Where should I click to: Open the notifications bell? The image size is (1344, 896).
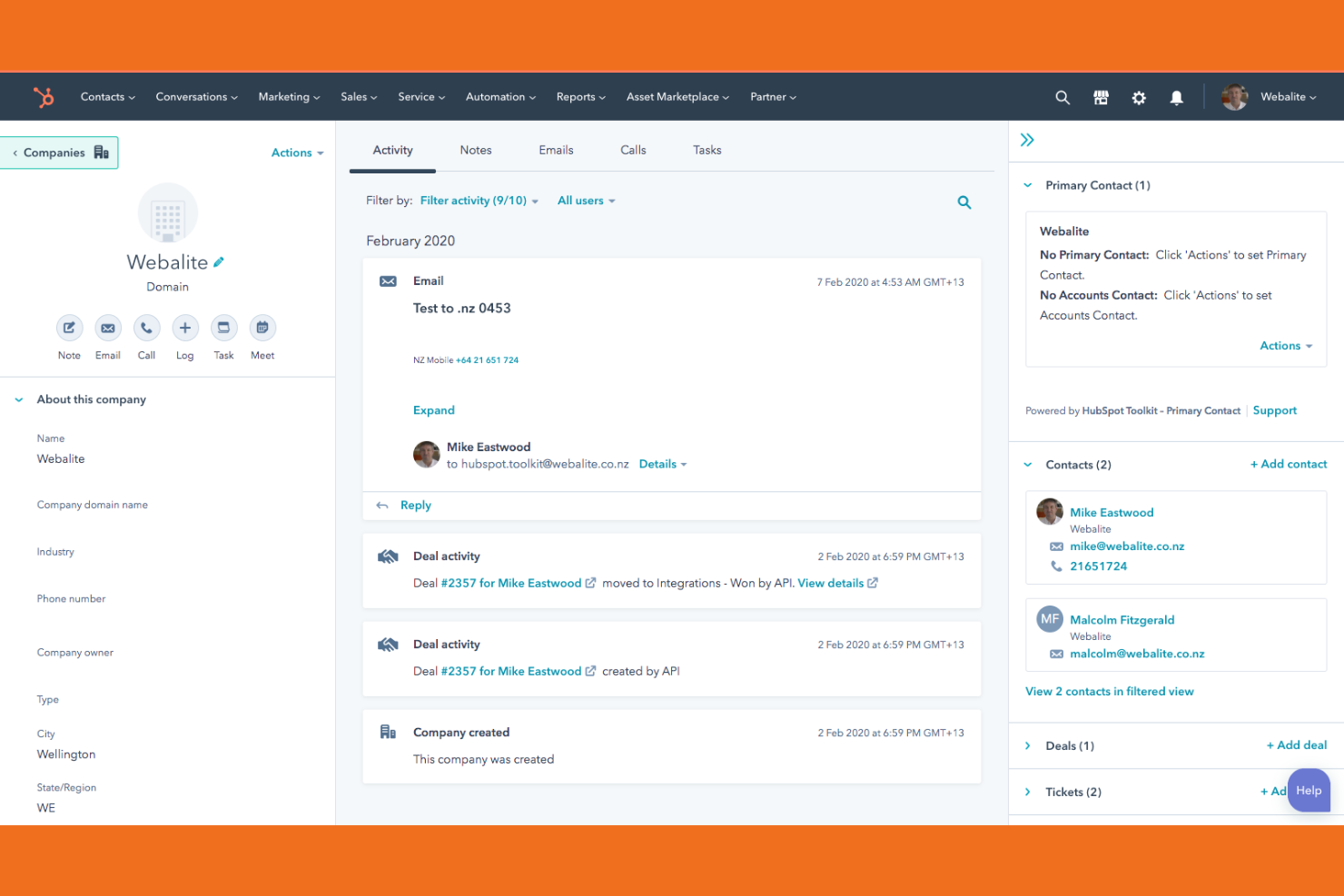pyautogui.click(x=1177, y=97)
